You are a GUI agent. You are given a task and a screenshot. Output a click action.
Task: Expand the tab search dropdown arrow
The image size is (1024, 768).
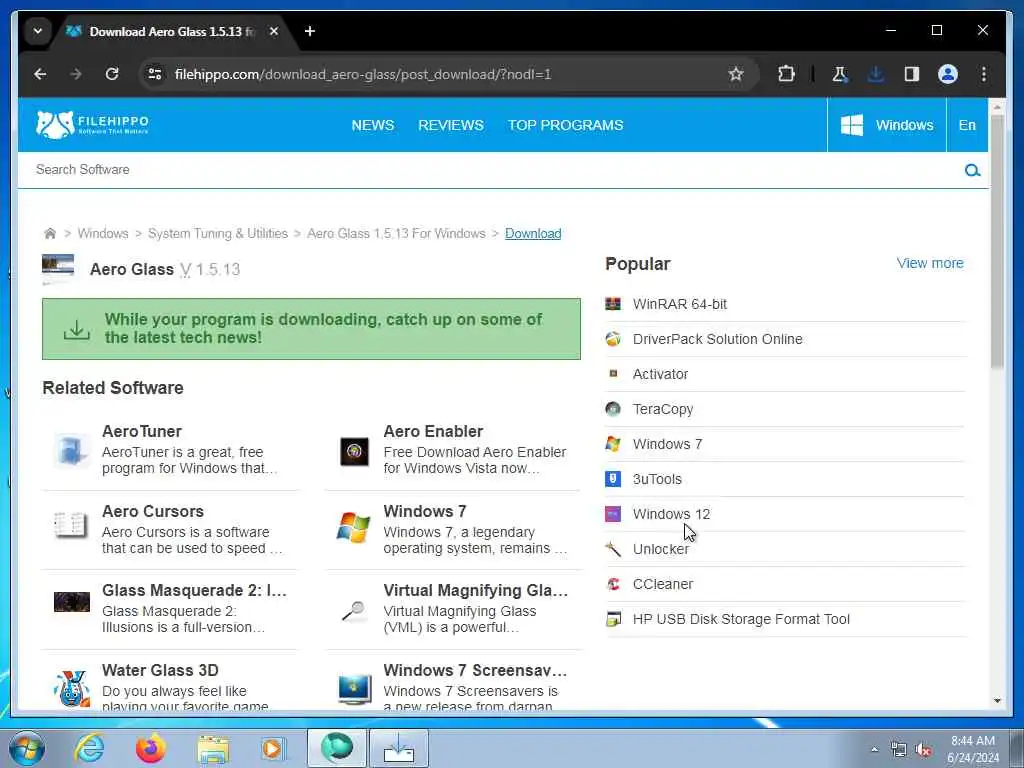pos(38,31)
